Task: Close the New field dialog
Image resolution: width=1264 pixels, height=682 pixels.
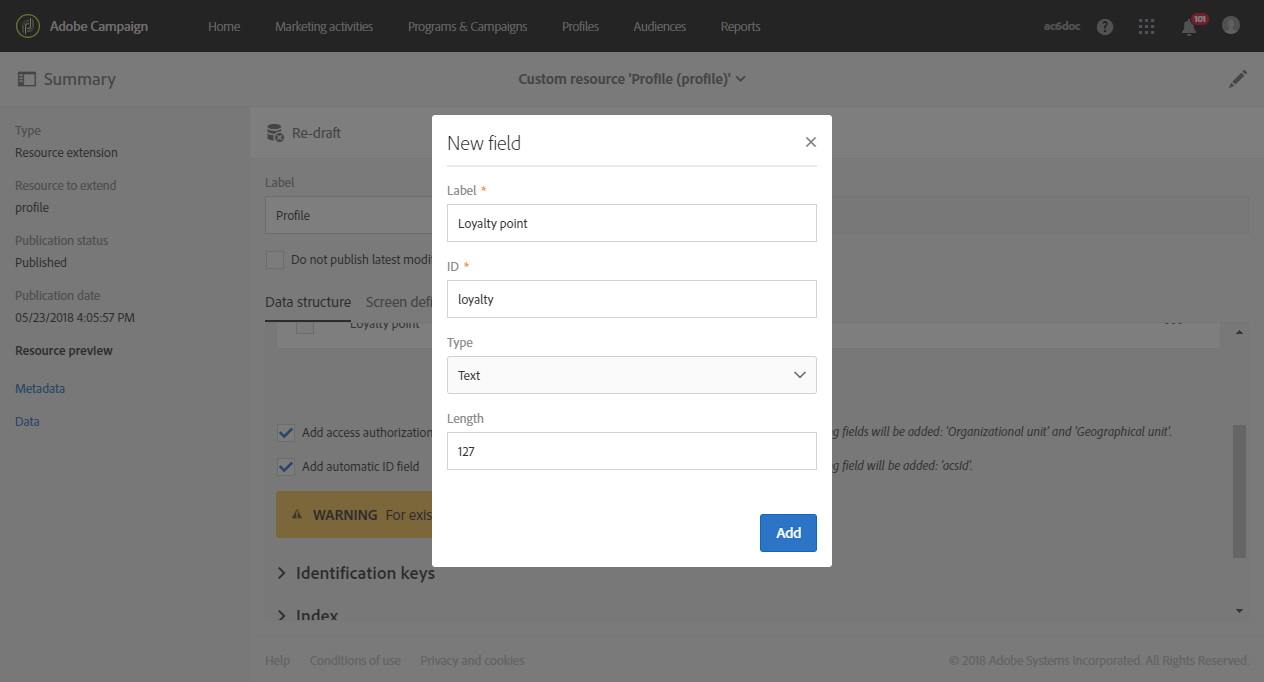Action: 811,142
